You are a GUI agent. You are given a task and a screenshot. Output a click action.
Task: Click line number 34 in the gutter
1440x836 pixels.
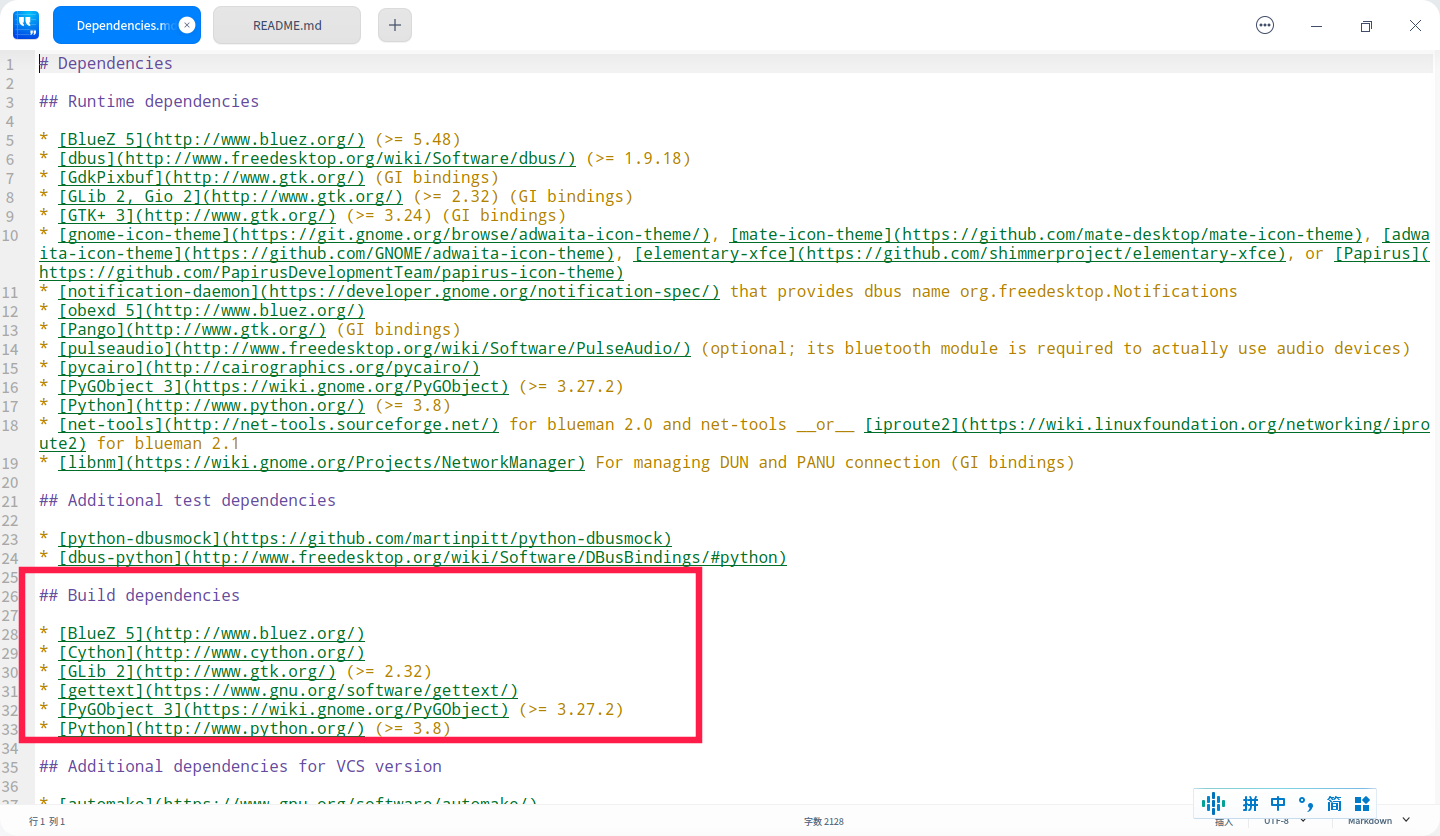[10, 747]
